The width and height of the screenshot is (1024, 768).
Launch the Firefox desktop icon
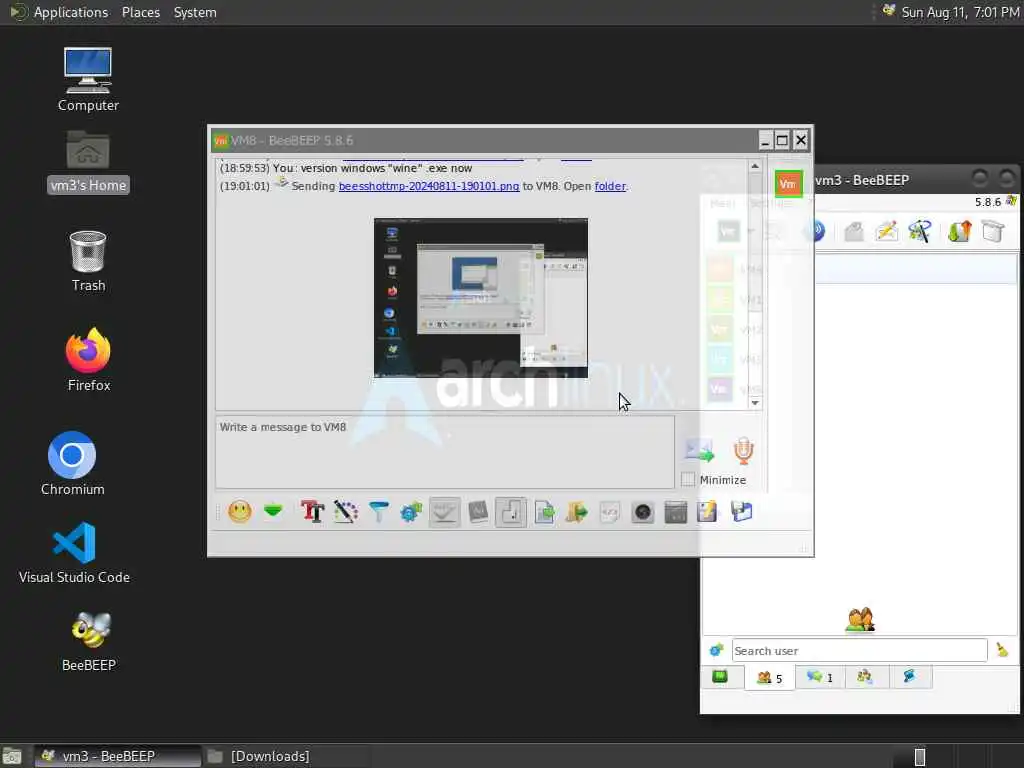pos(88,359)
